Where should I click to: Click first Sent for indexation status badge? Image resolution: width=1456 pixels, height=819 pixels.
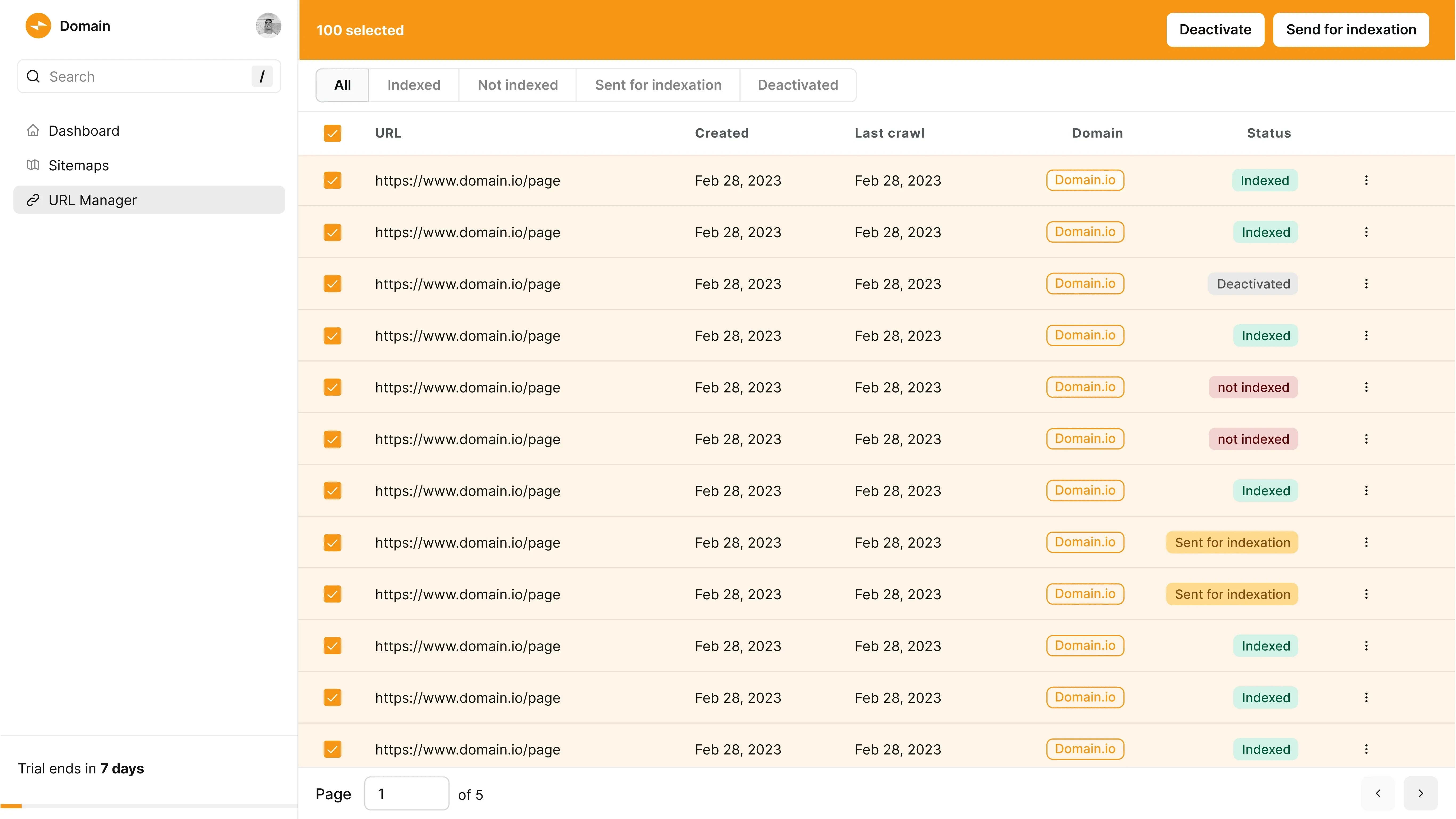pos(1232,543)
